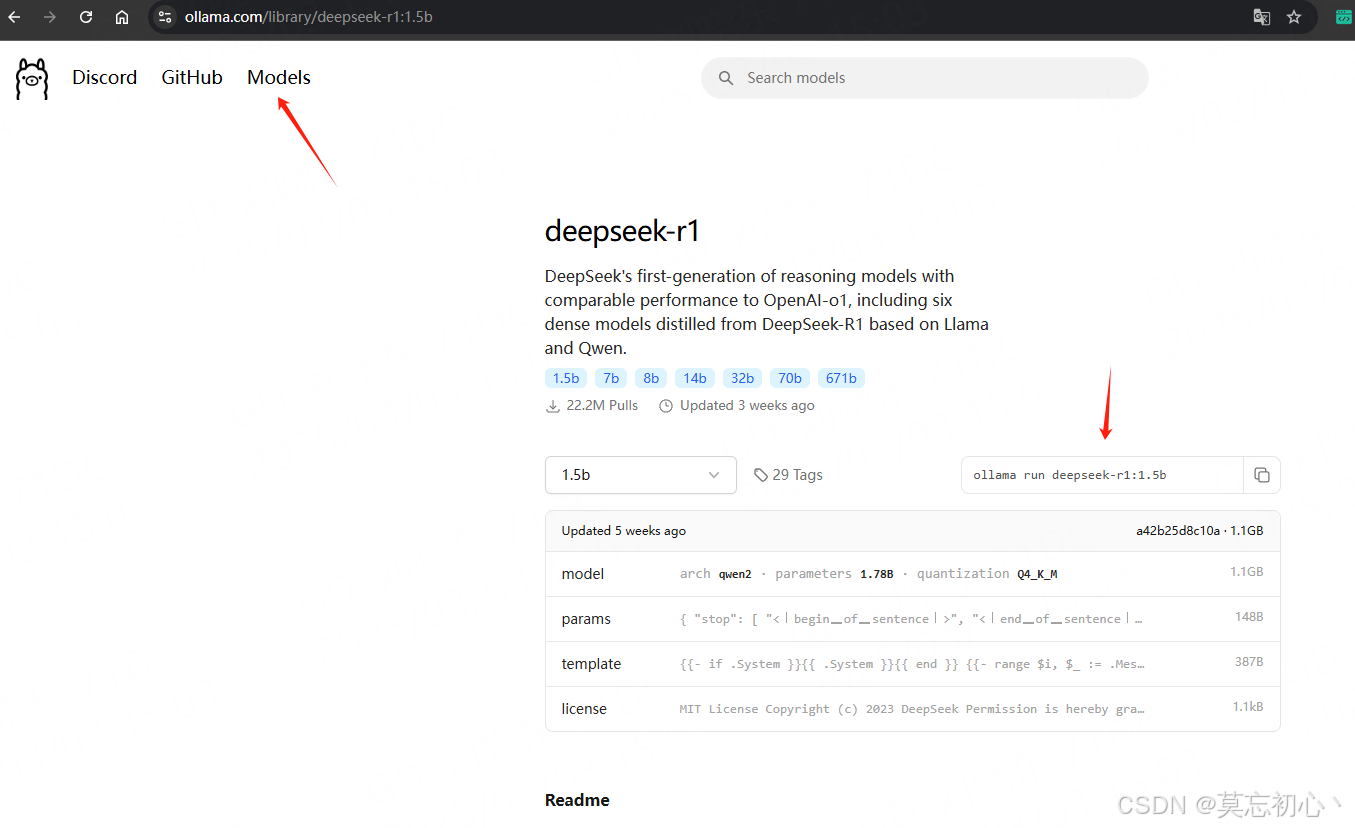
Task: Copy the ollama run command
Action: [1262, 475]
